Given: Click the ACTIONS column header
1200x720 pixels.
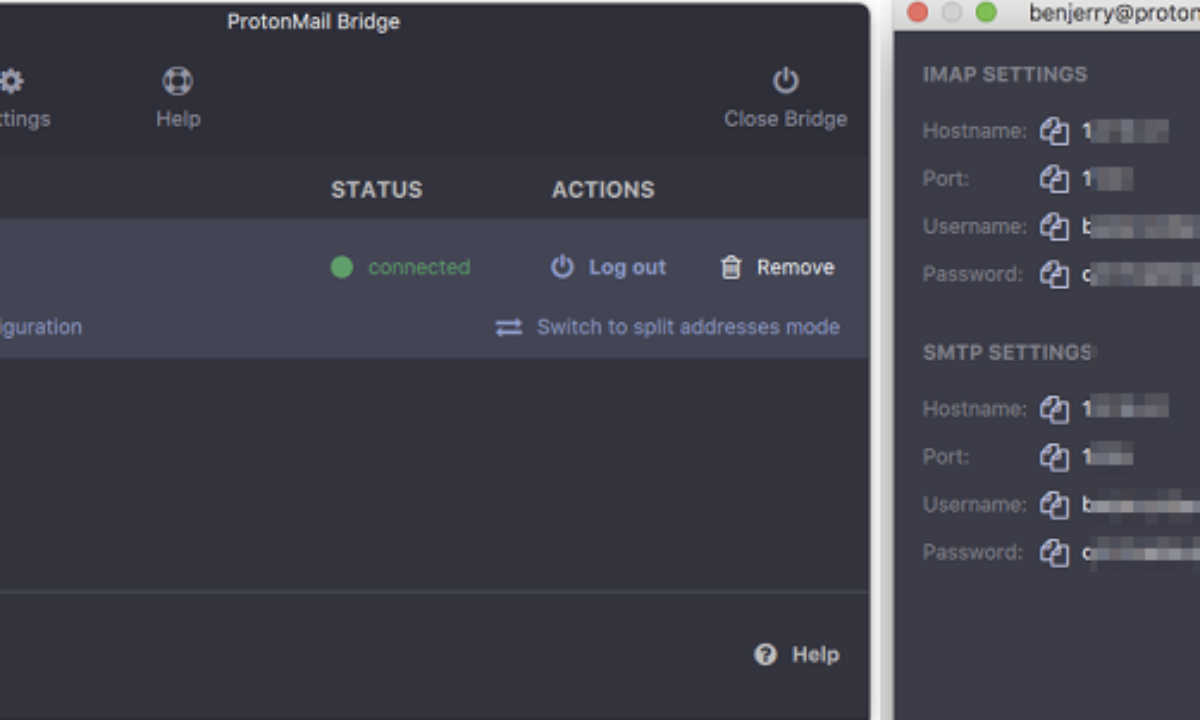Looking at the screenshot, I should click(603, 190).
